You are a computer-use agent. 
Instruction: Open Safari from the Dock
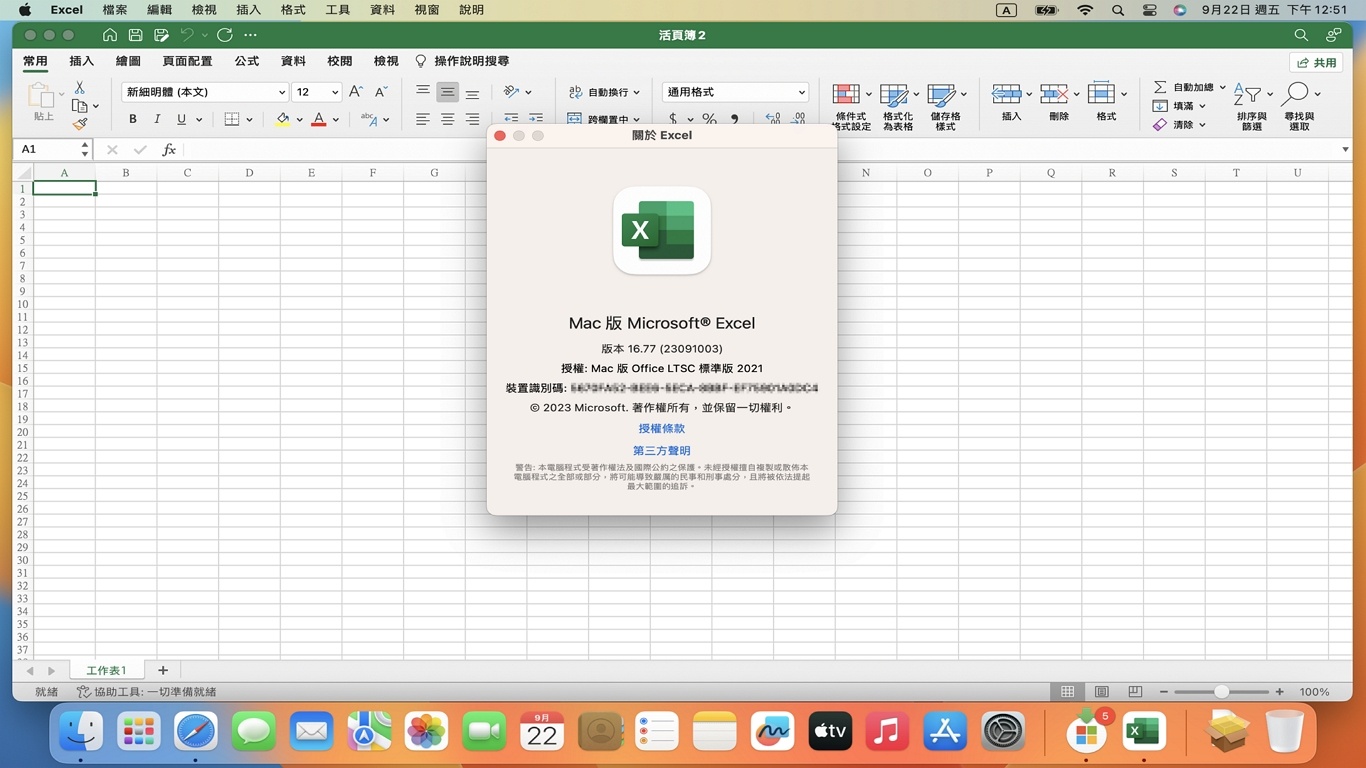196,732
